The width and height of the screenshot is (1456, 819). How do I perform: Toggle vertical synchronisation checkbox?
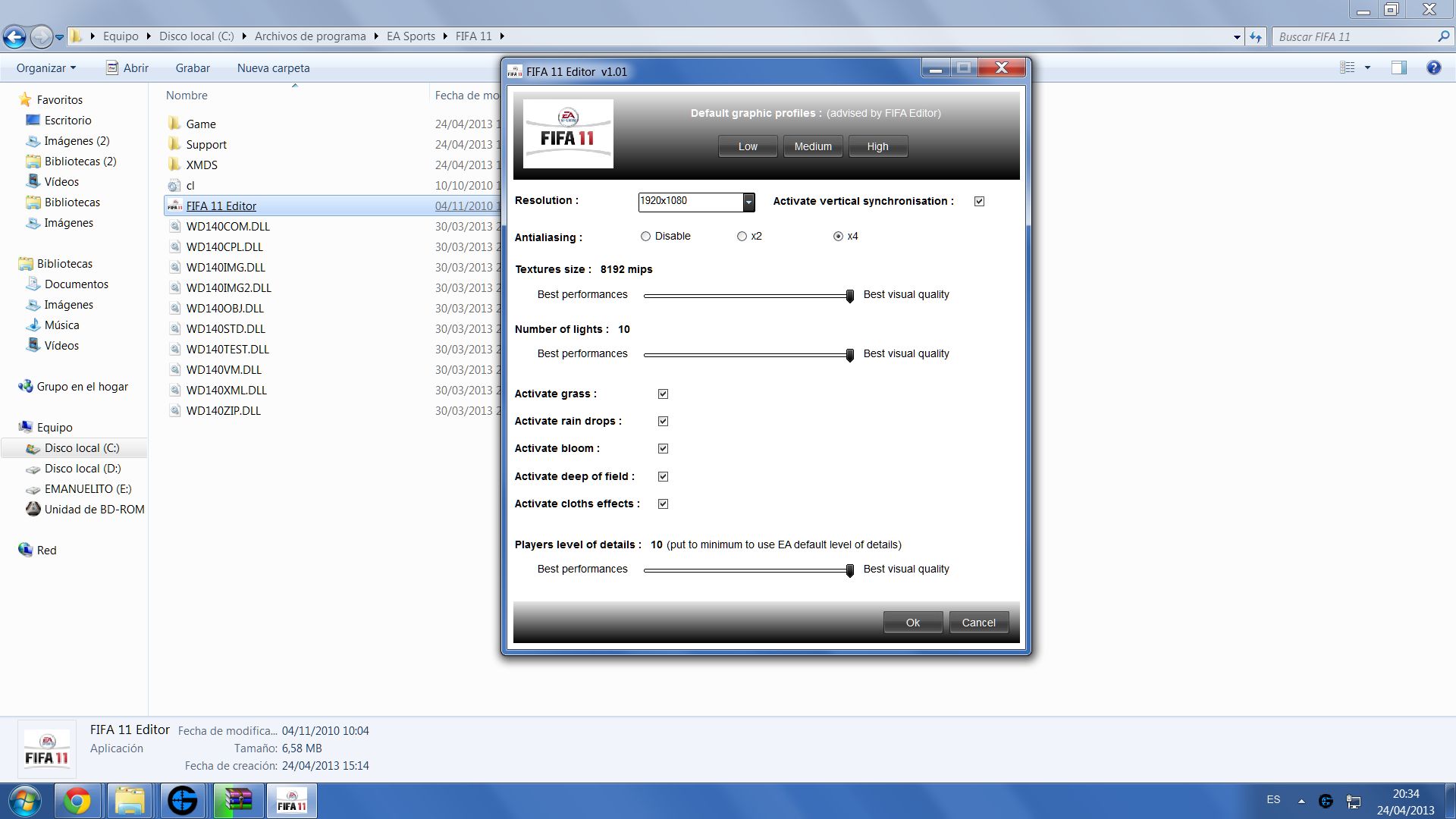[x=979, y=201]
